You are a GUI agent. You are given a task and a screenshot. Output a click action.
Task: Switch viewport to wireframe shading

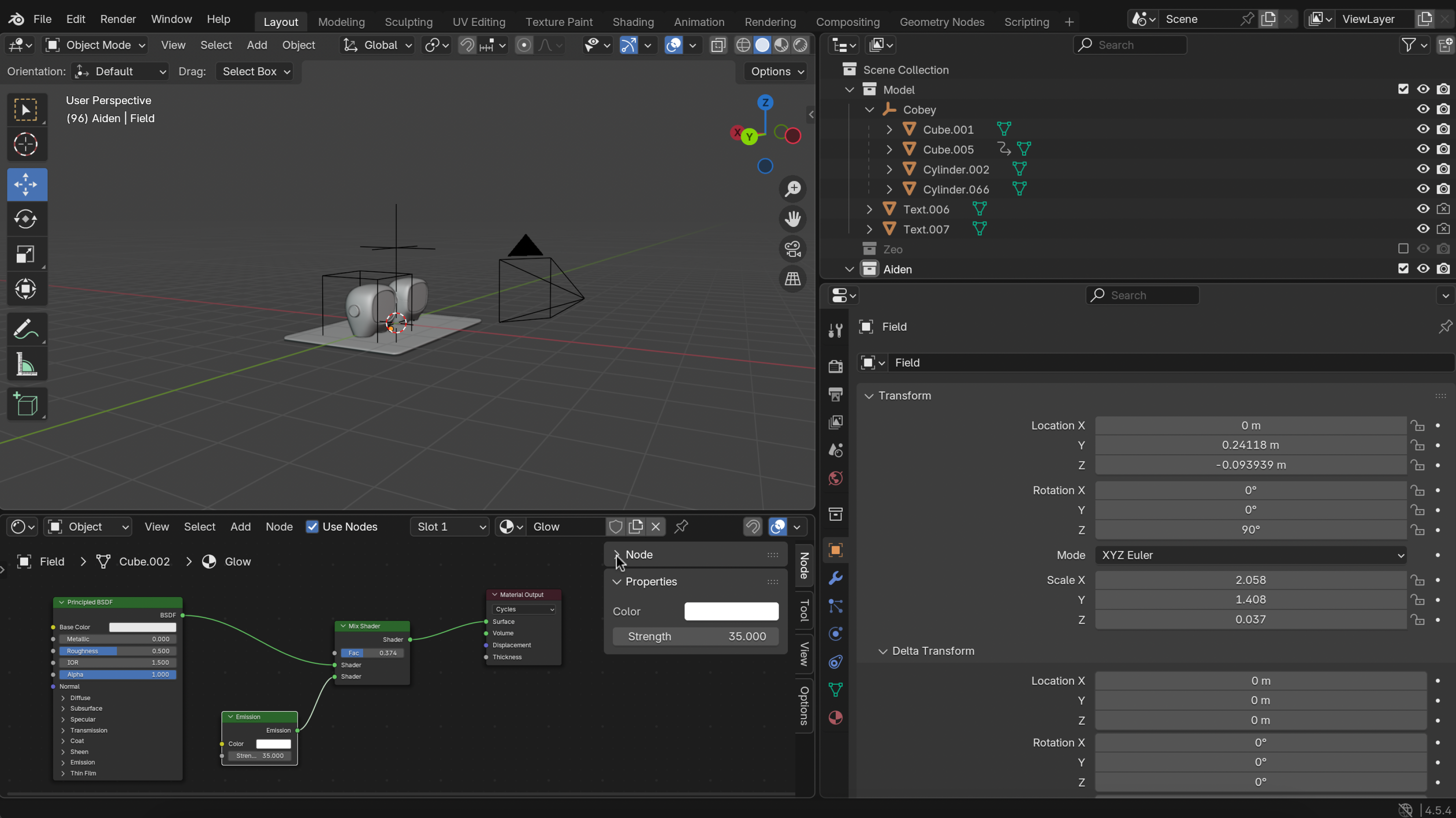(x=743, y=45)
